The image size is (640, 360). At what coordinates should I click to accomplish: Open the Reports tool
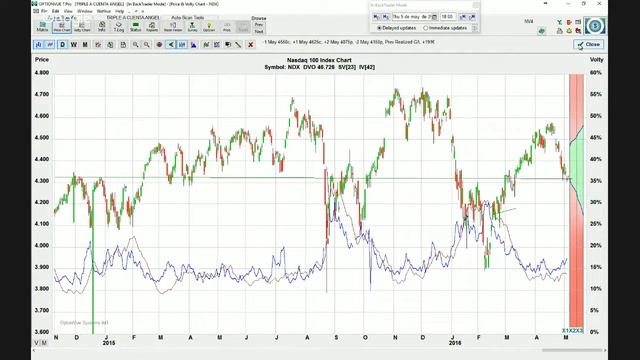pyautogui.click(x=152, y=27)
